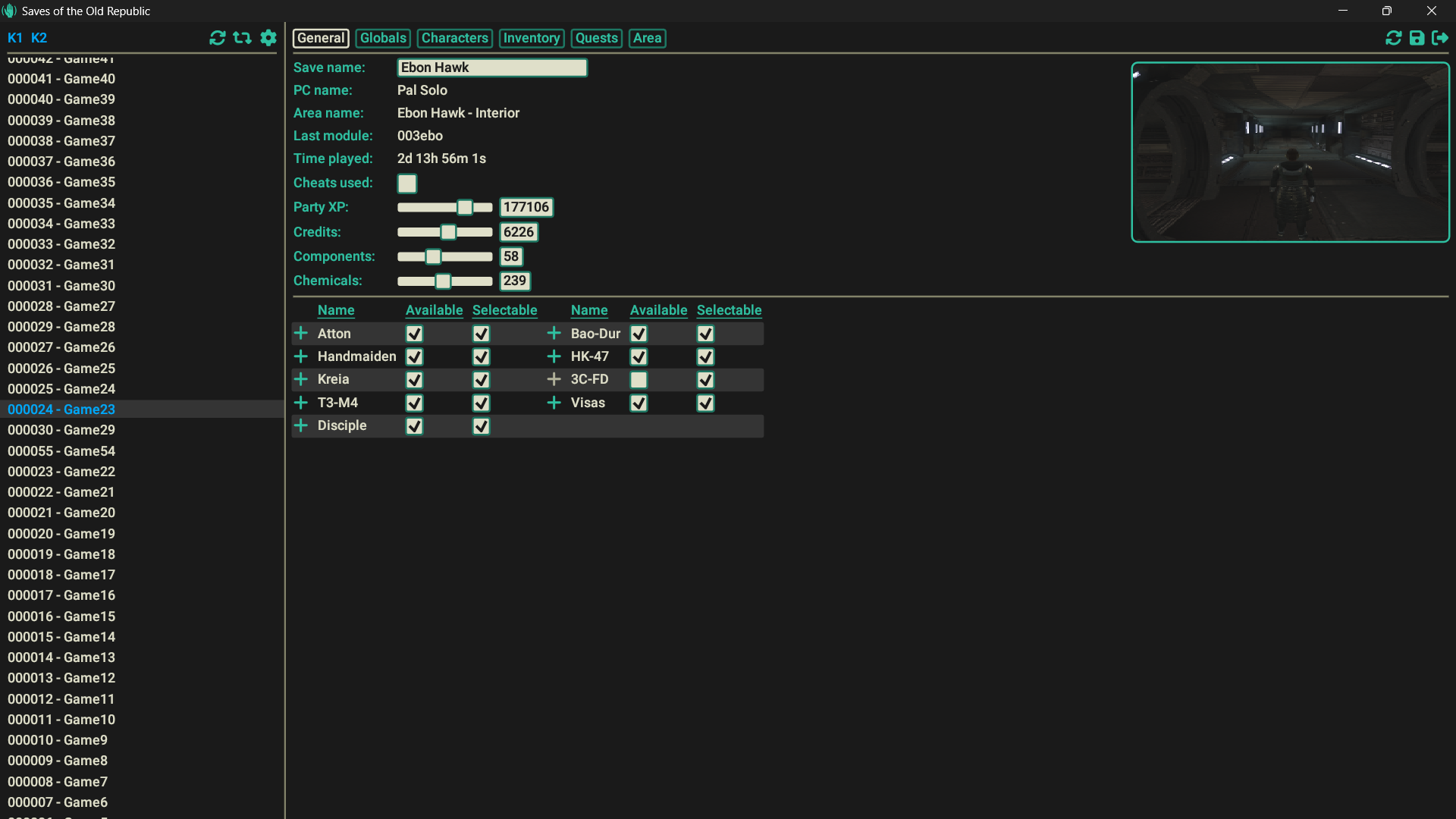Click the Components value field 58

coord(511,256)
